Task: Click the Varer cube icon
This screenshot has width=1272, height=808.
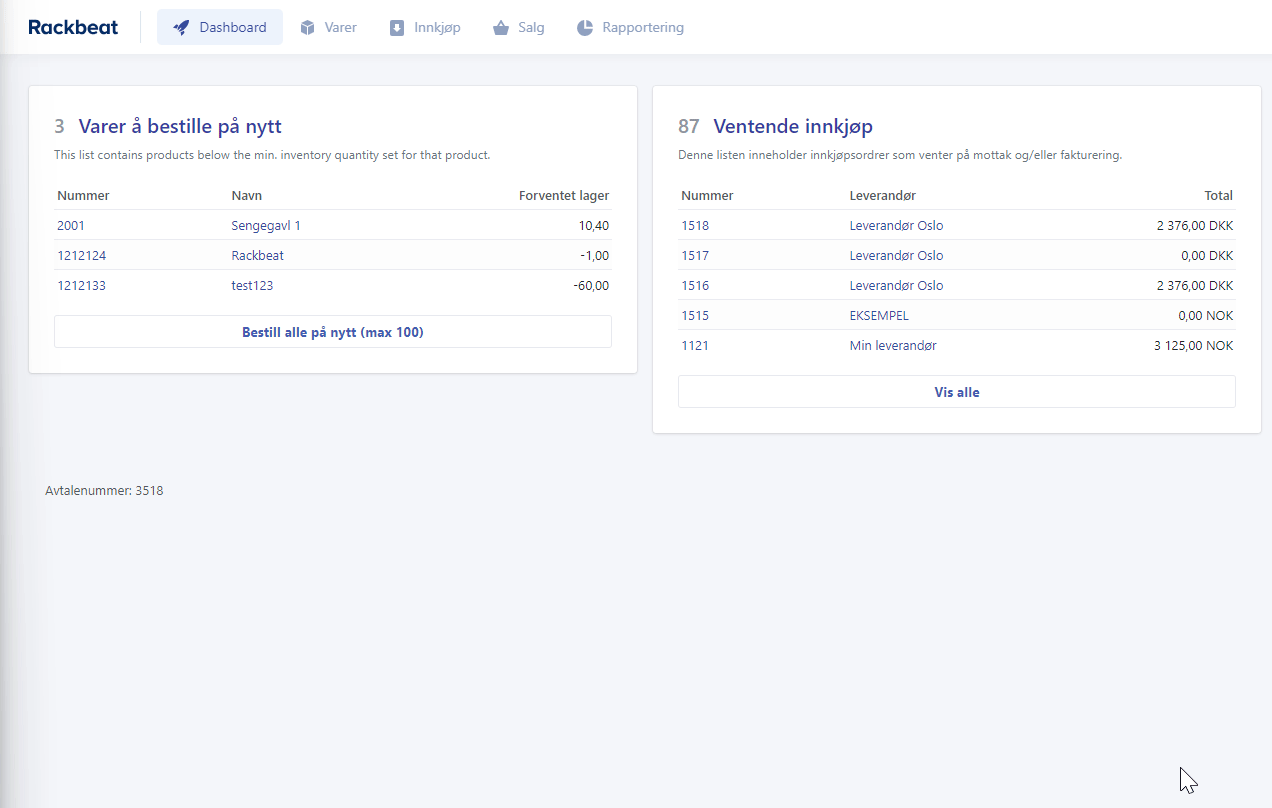Action: point(306,27)
